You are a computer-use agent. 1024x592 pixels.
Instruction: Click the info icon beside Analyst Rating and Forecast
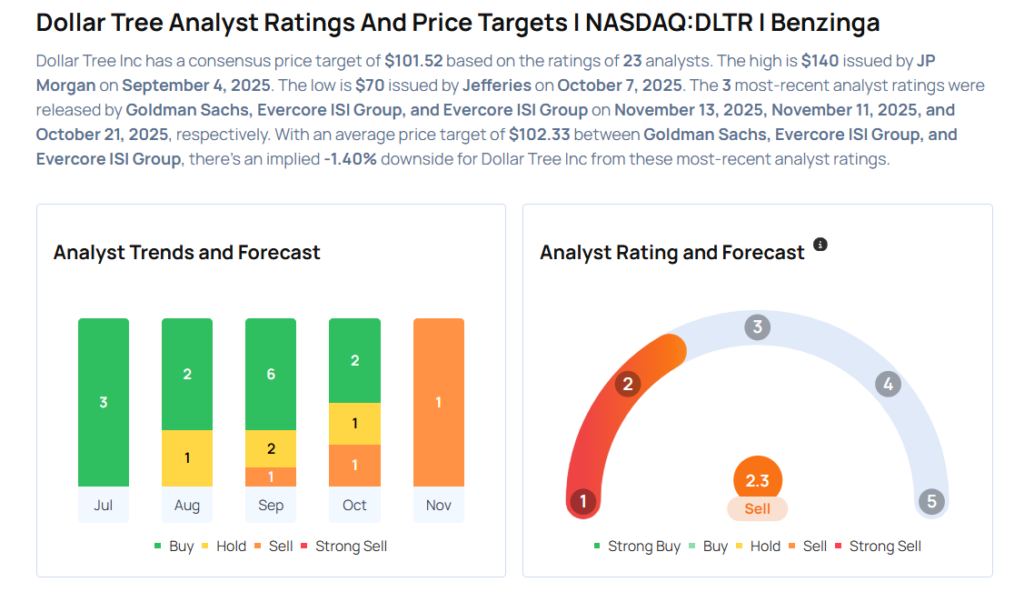coord(820,245)
